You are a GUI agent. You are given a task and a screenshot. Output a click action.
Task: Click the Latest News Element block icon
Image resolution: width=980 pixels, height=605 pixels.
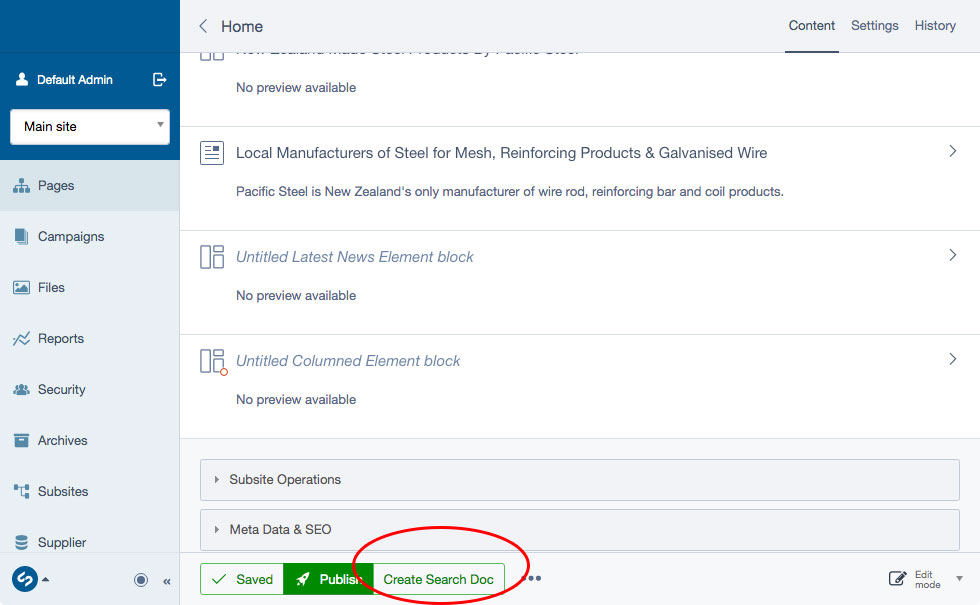click(212, 257)
